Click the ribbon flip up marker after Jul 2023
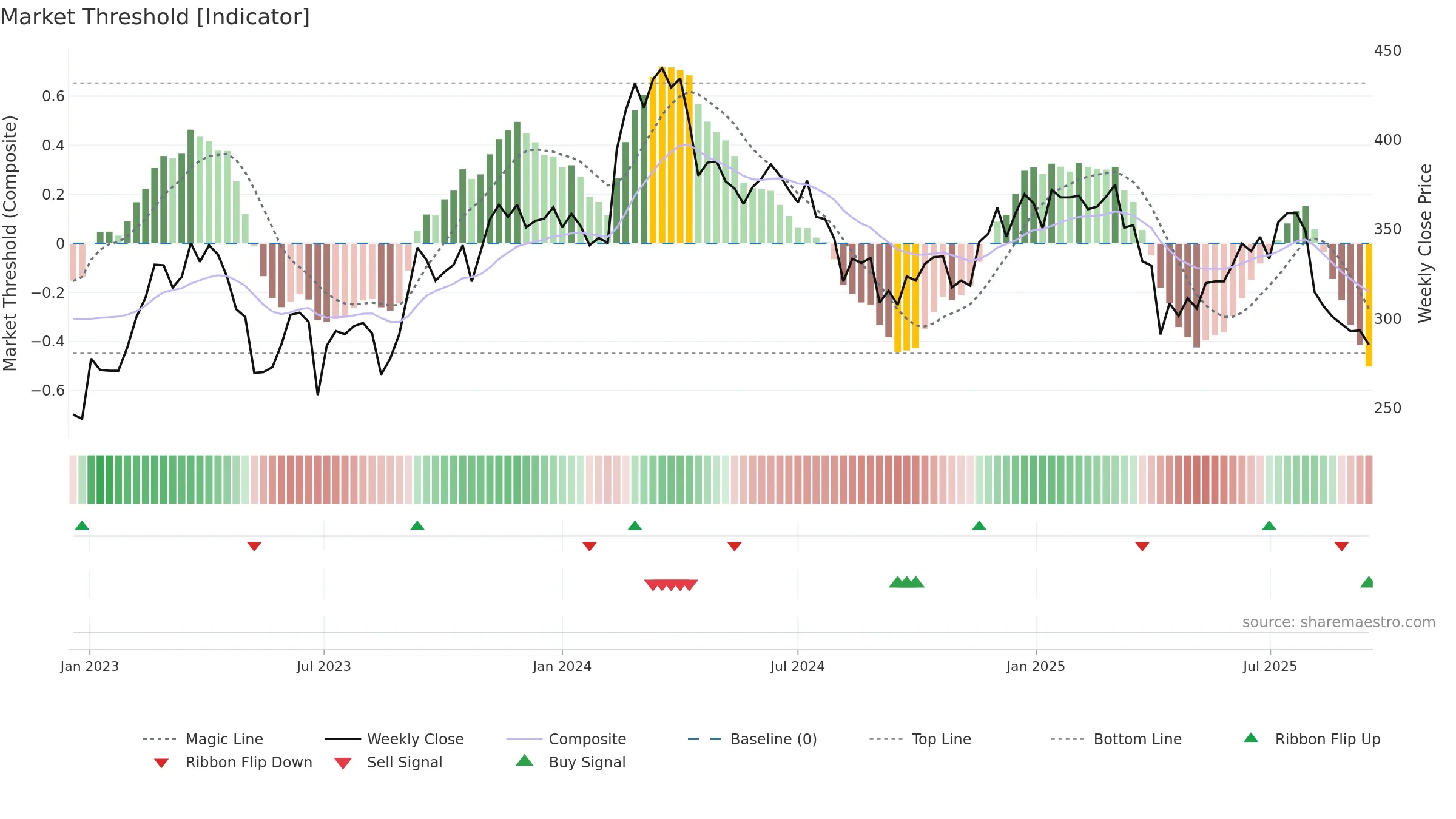1456x819 pixels. [x=417, y=525]
